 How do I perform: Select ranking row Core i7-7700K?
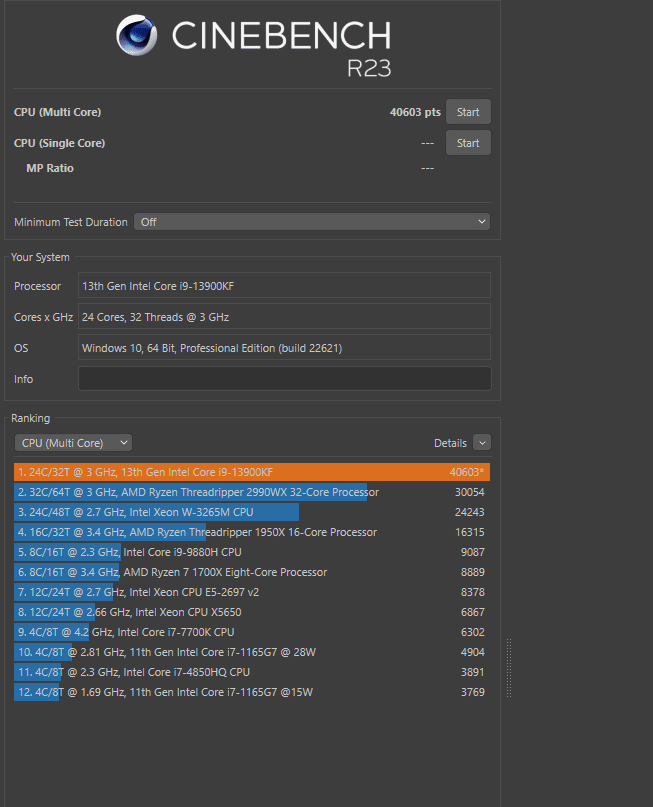tap(252, 632)
